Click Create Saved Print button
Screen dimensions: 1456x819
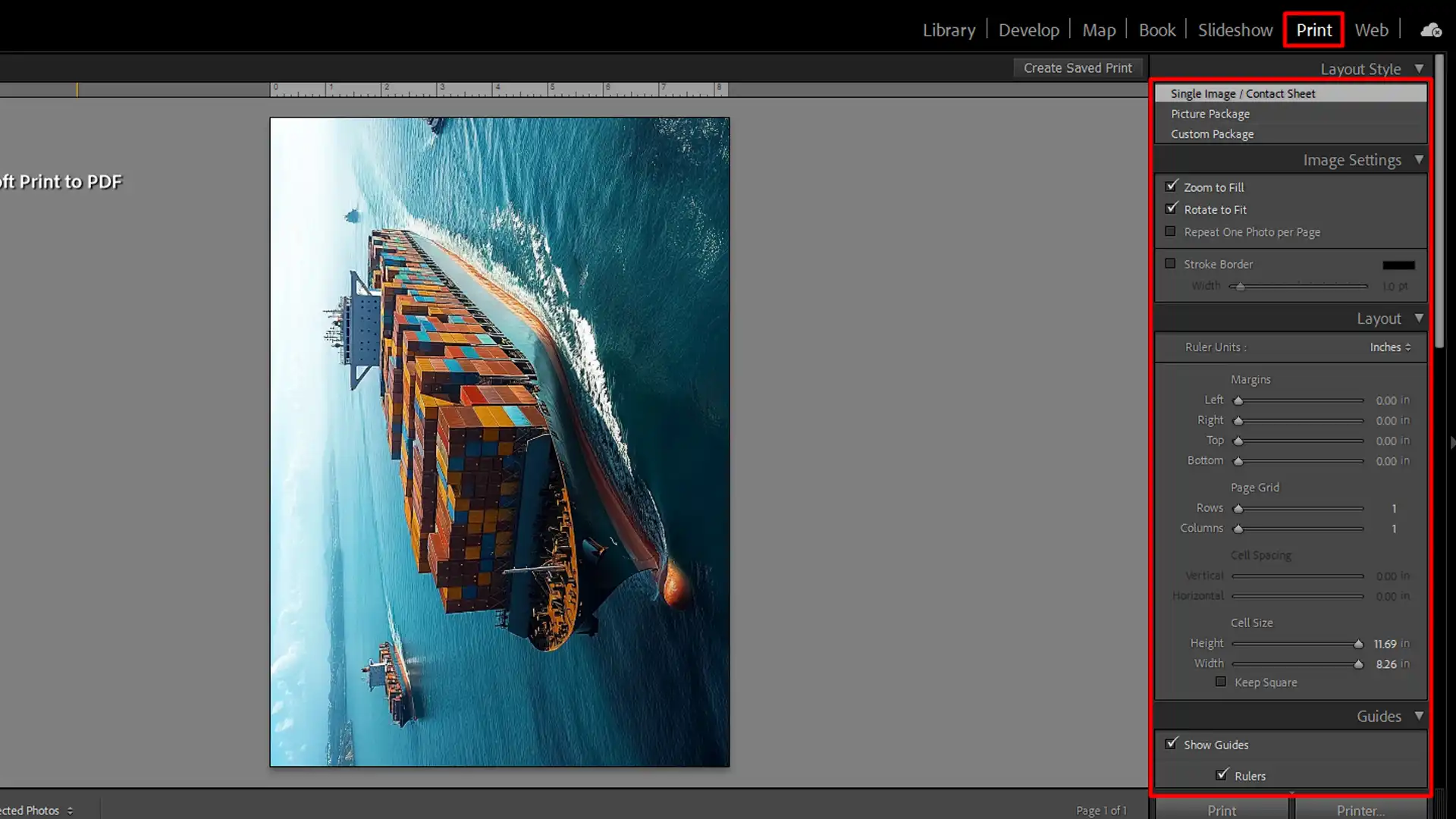coord(1078,68)
